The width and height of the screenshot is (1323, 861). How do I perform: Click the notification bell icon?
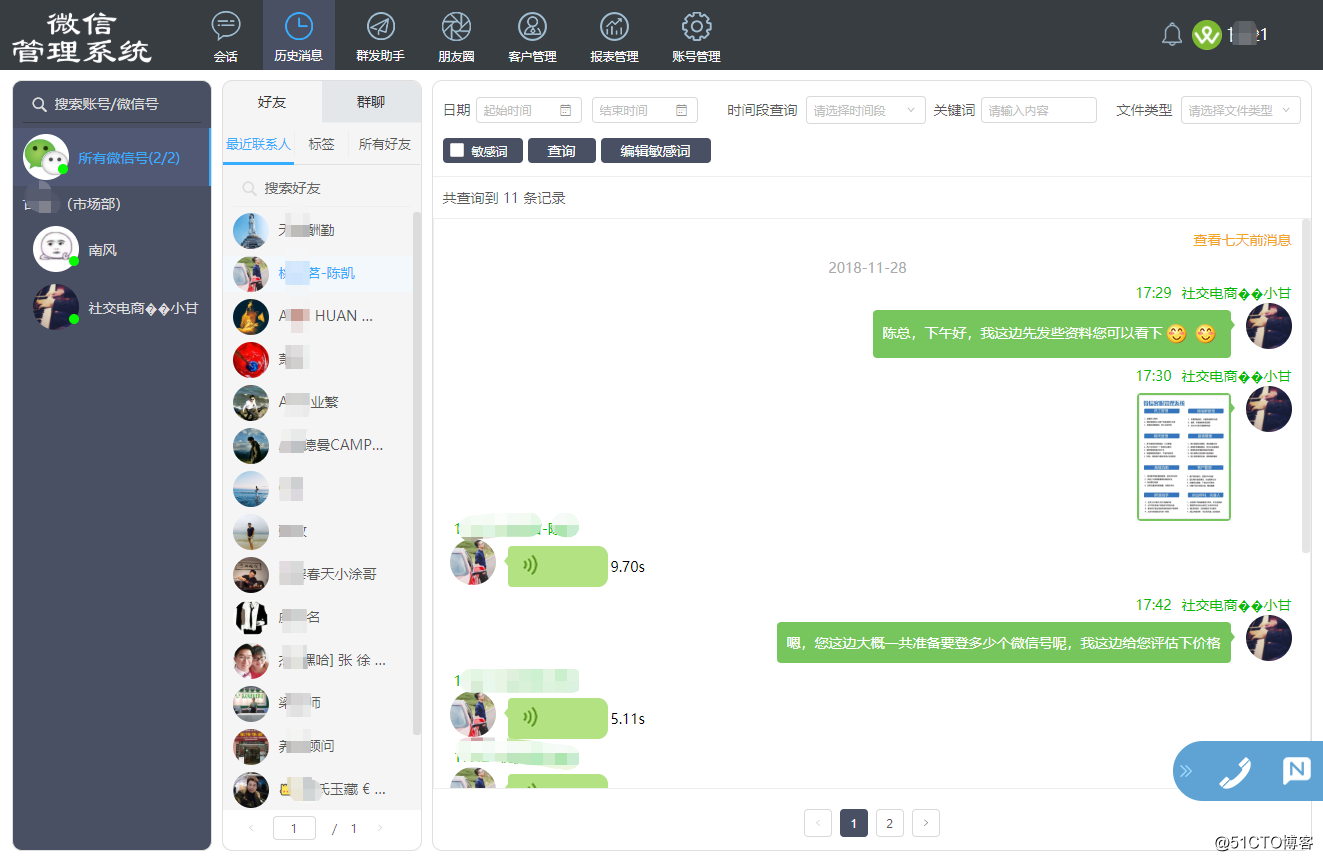point(1172,35)
